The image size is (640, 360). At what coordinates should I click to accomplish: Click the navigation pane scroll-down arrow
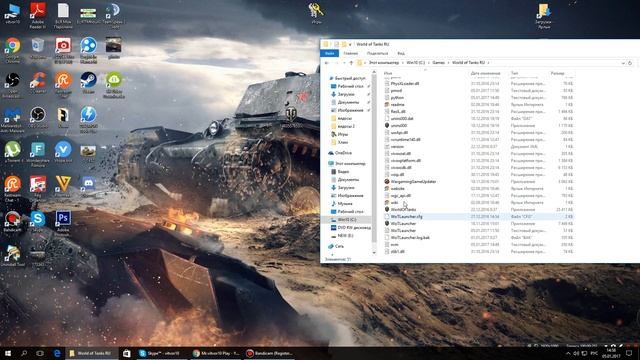(374, 253)
